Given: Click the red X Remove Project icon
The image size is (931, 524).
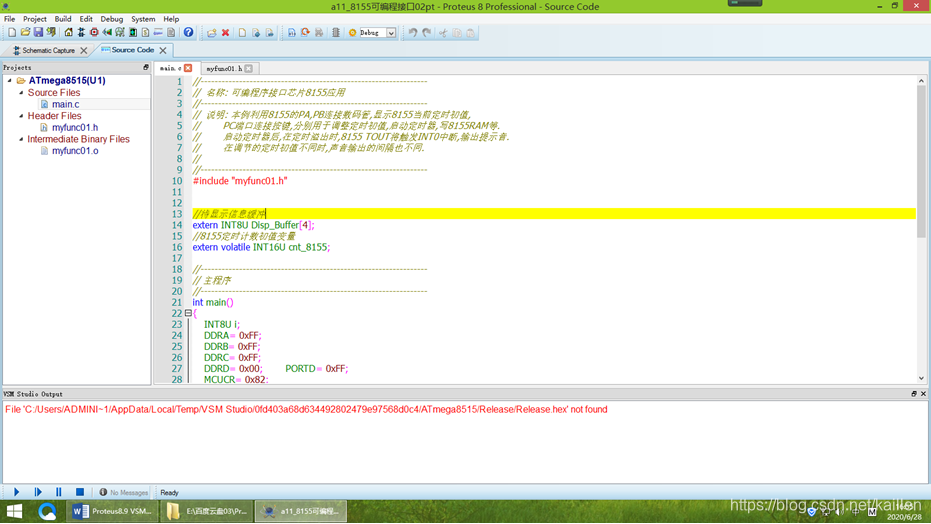Looking at the screenshot, I should click(x=225, y=33).
